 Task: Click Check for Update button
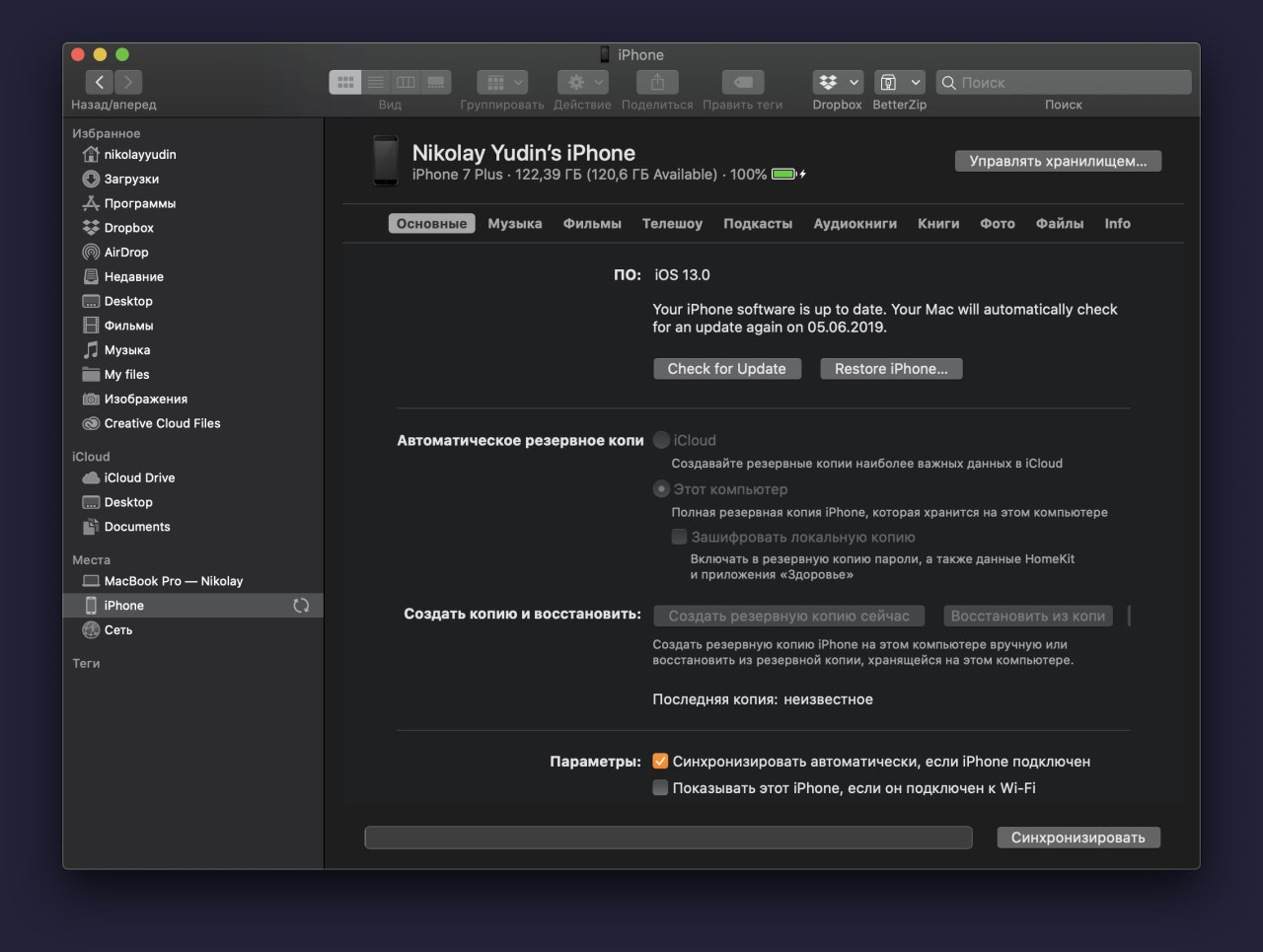[727, 369]
